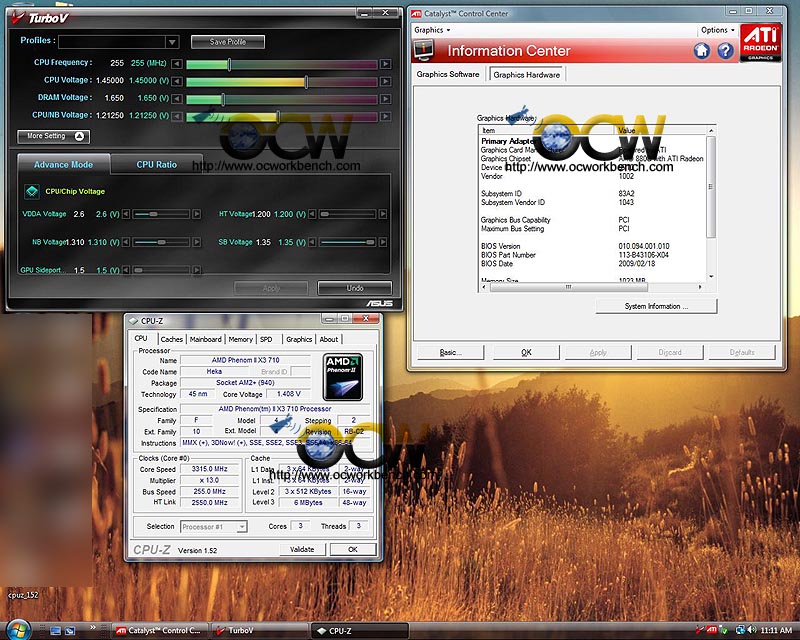The width and height of the screenshot is (800, 640).
Task: Click the Basic... button in Catalyst
Action: [451, 352]
